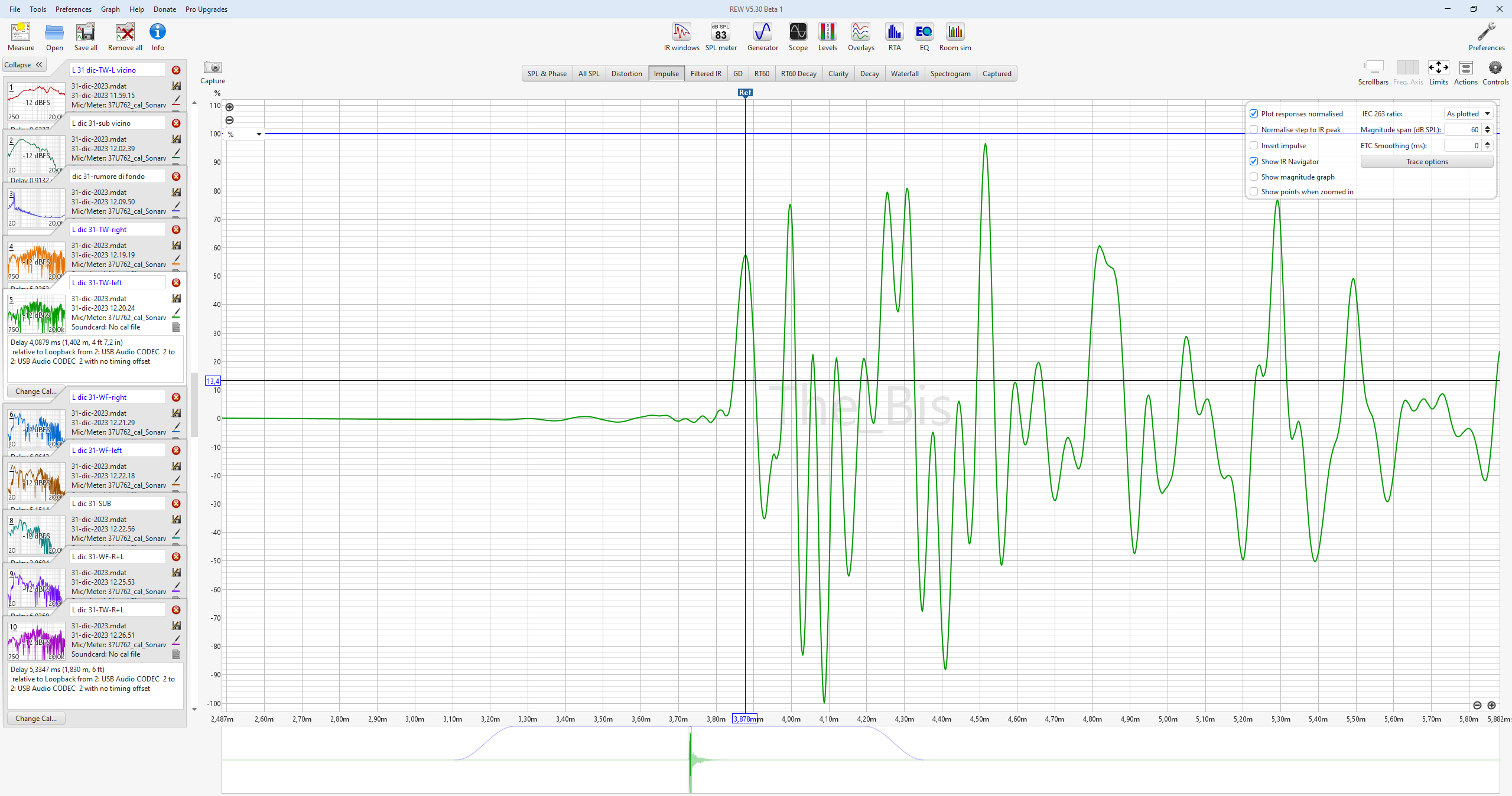Open the Y axis % unit dropdown

point(244,134)
